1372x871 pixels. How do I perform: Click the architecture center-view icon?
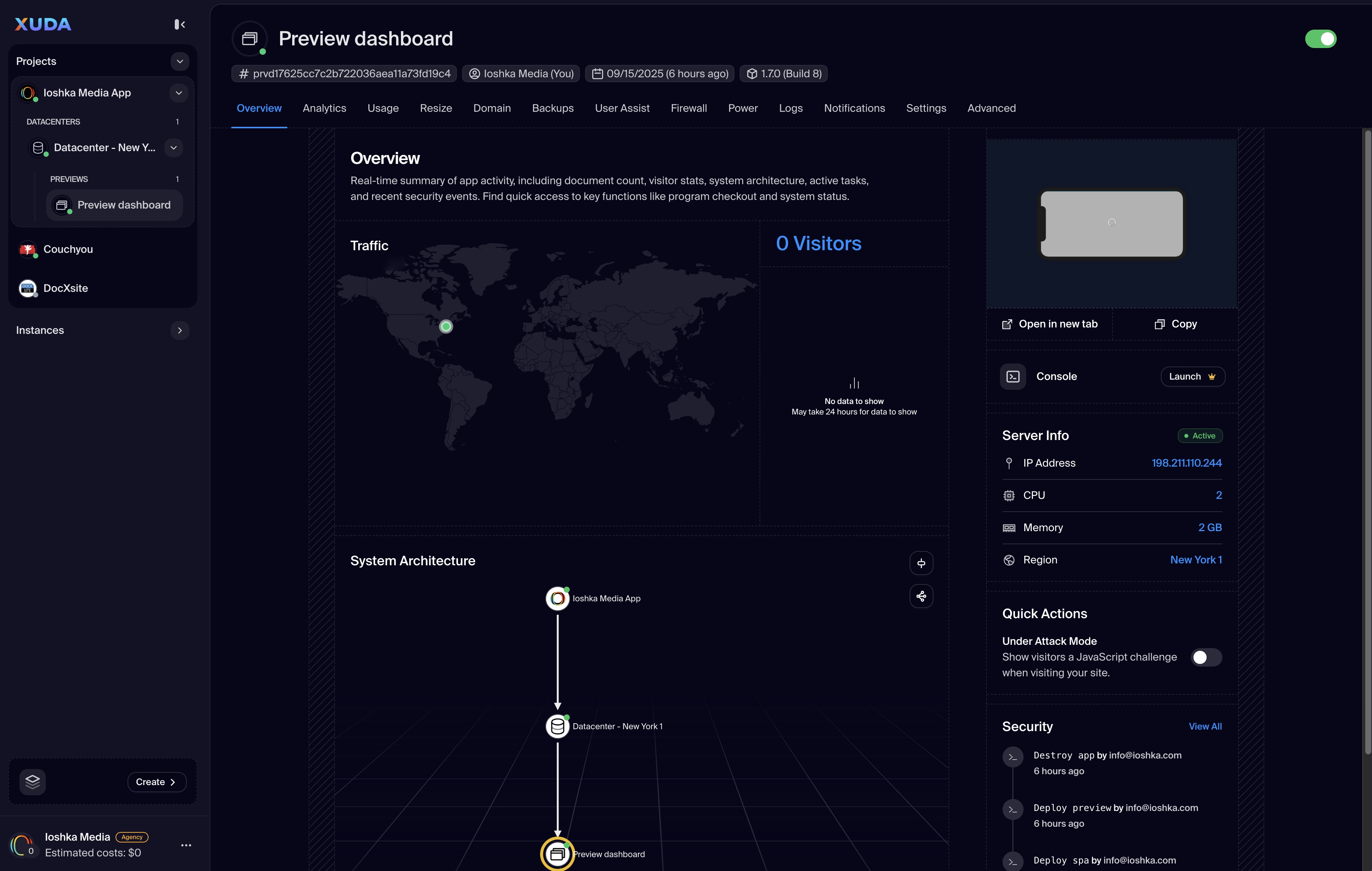tap(921, 563)
